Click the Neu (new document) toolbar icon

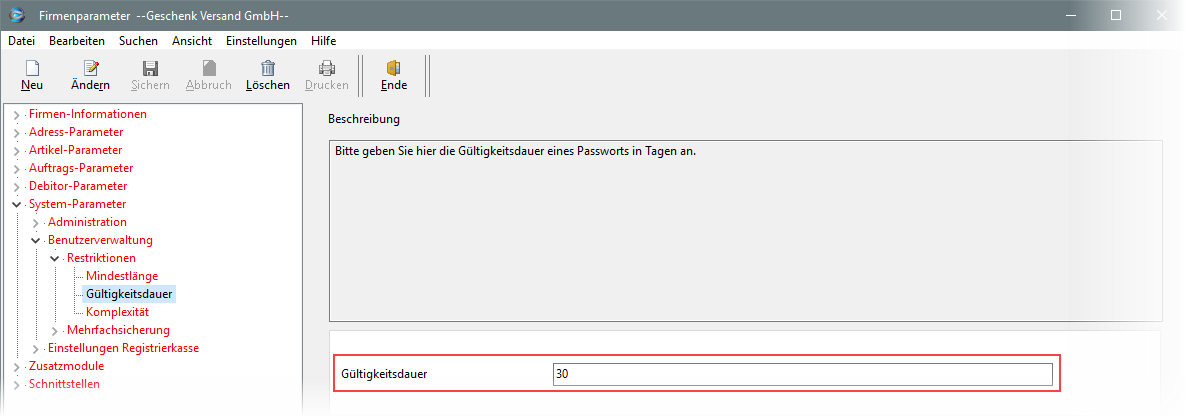point(32,68)
